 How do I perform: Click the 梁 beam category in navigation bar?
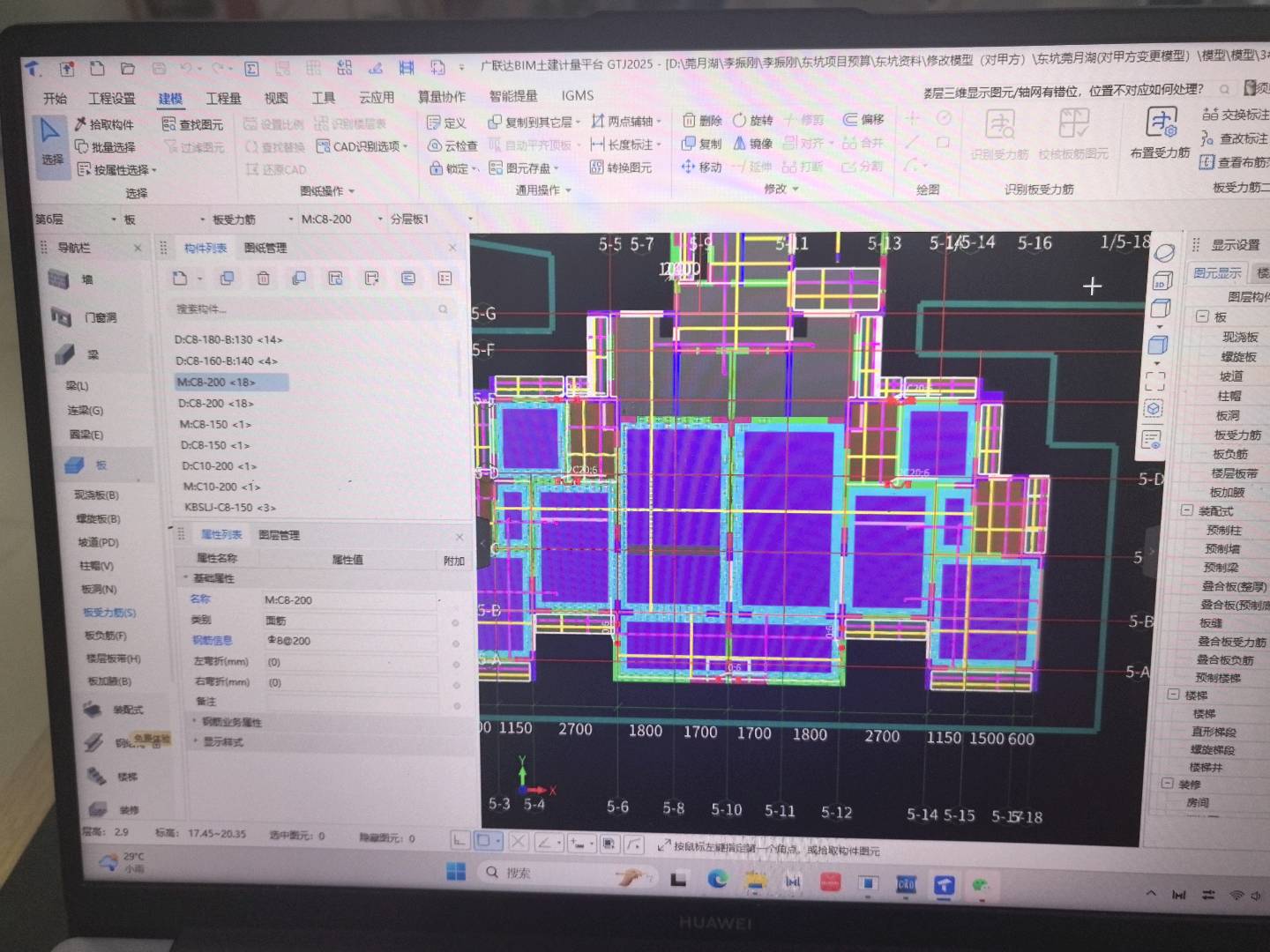76,354
